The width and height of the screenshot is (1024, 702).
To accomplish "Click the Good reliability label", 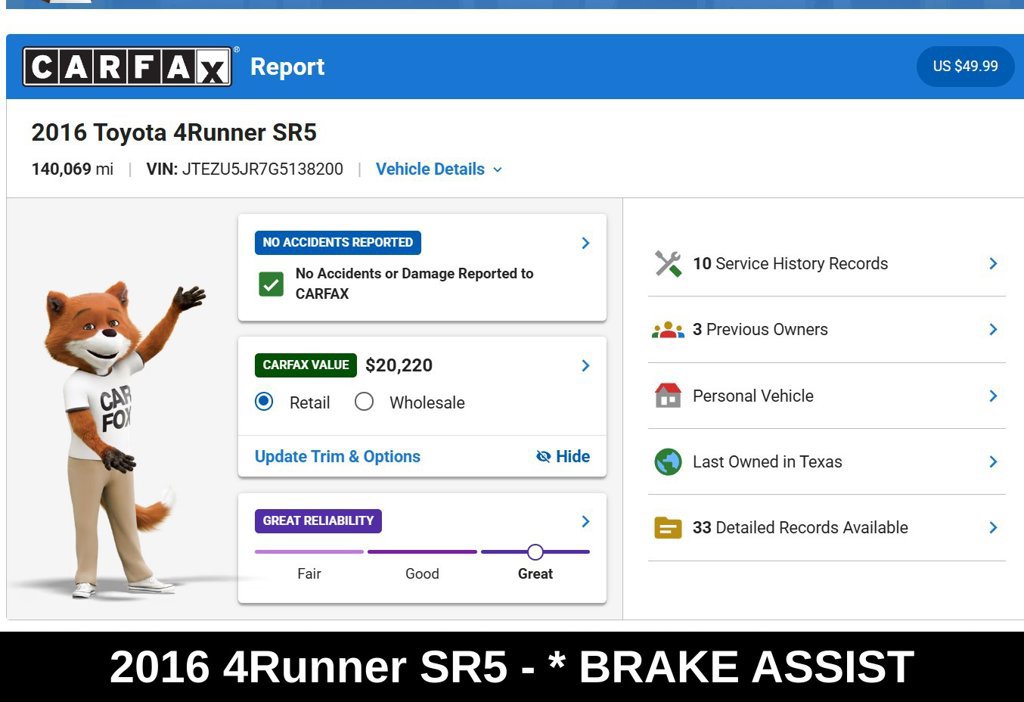I will (422, 574).
